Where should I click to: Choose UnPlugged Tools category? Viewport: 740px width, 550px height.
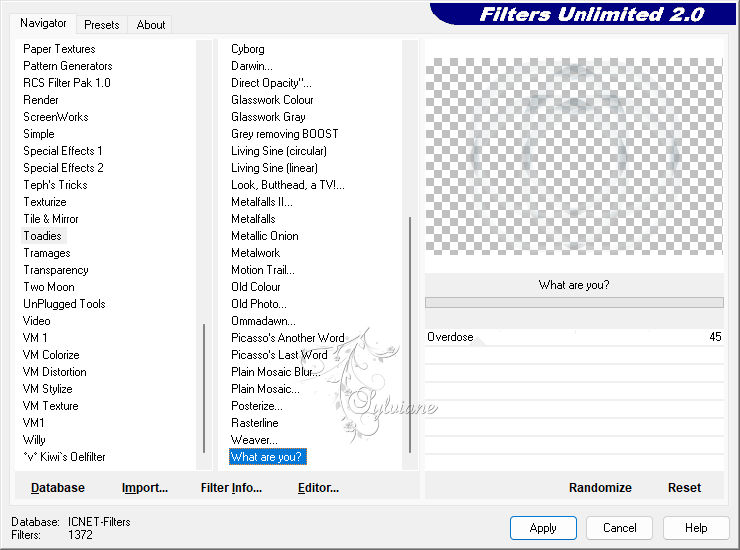click(64, 304)
